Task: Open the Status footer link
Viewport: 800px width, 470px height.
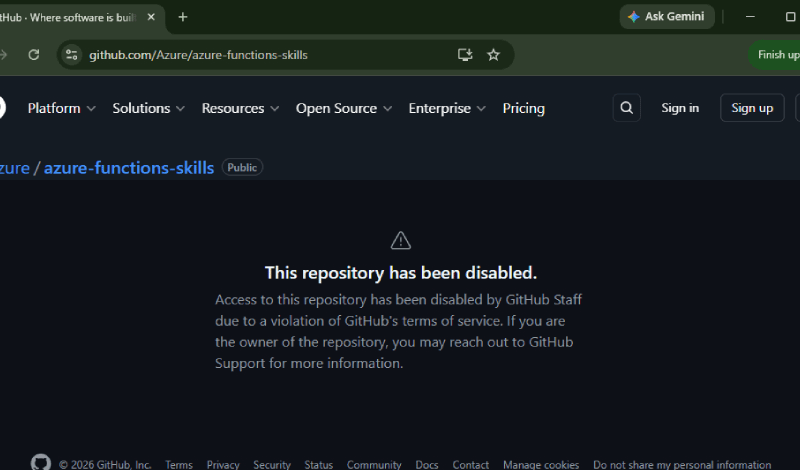Action: click(318, 464)
